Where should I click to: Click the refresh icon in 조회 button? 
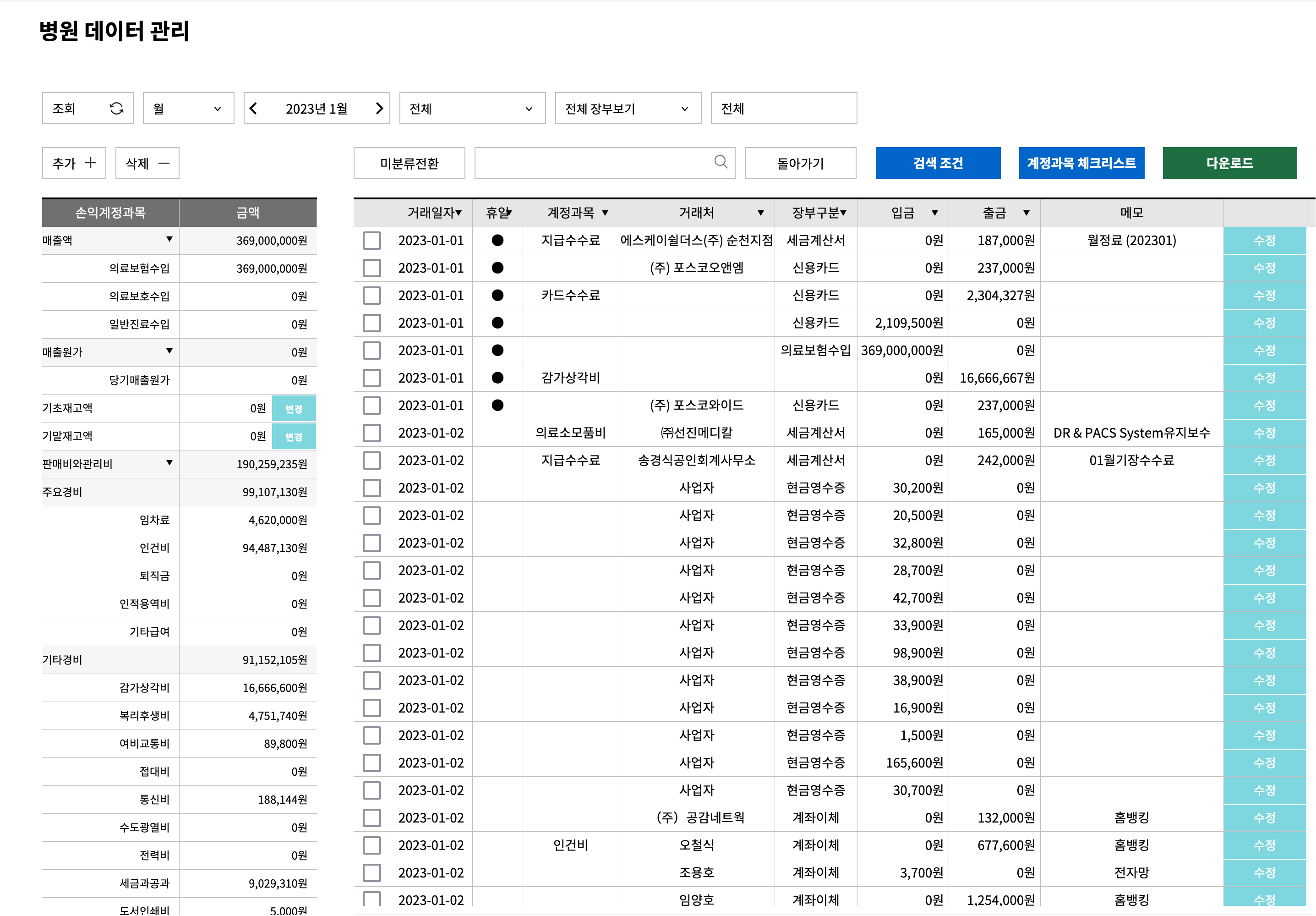(116, 108)
